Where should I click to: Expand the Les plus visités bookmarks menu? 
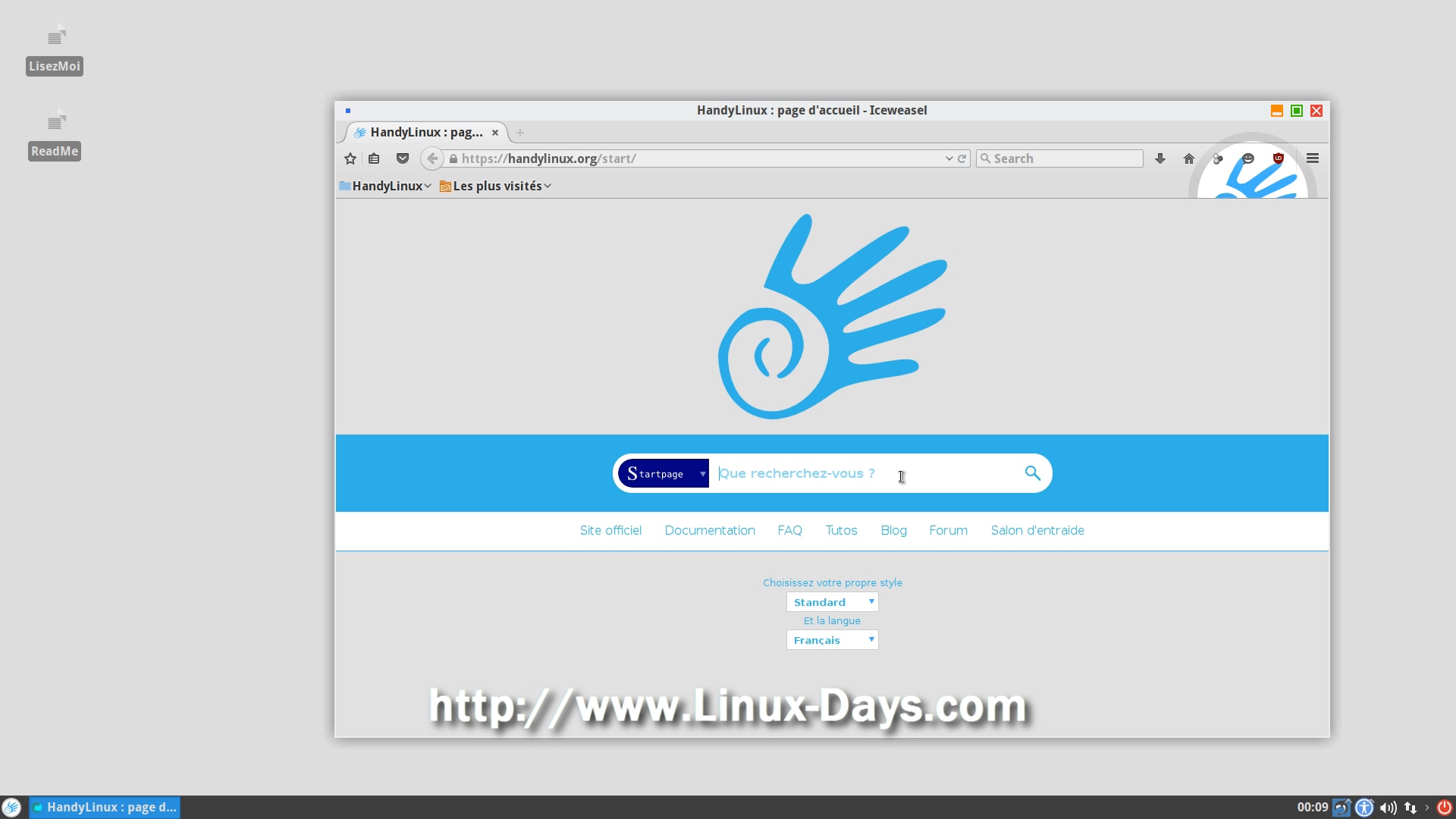click(x=495, y=186)
